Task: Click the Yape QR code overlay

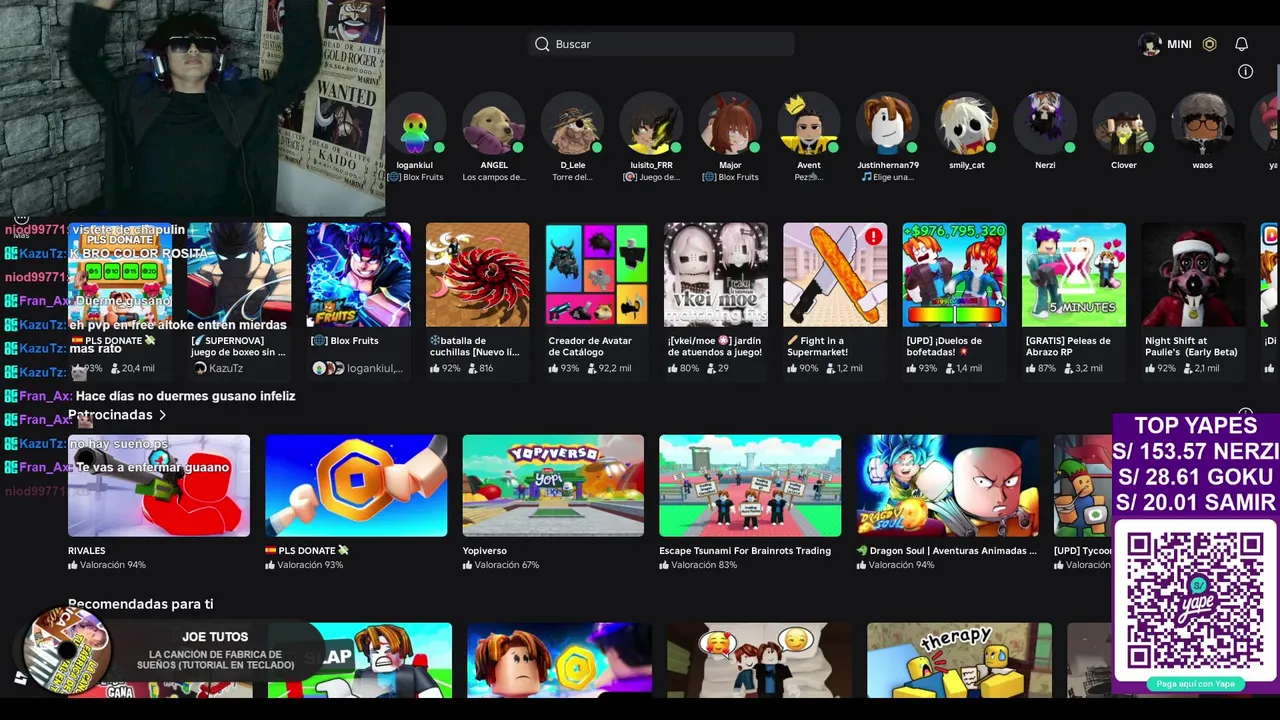Action: [x=1195, y=600]
